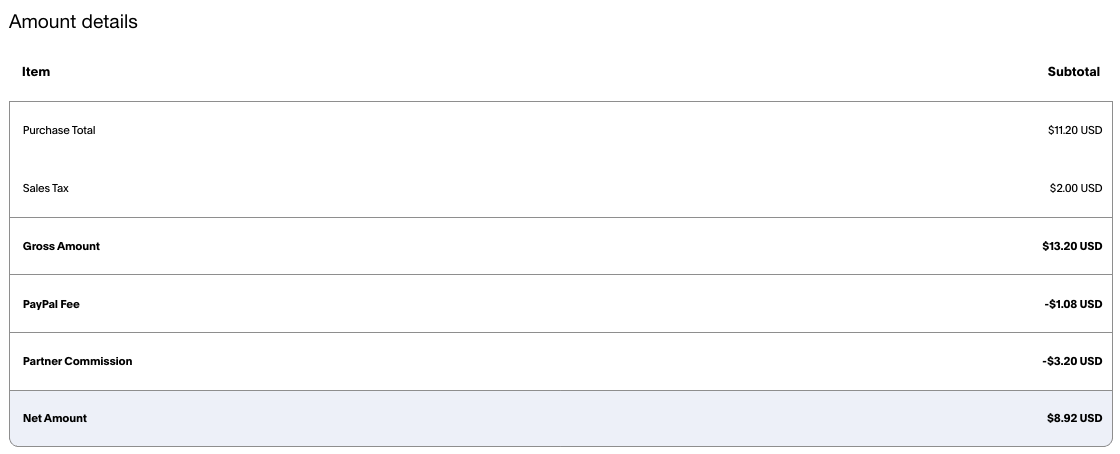The image size is (1120, 454).
Task: Select the PayPal Fee row label
Action: click(51, 303)
